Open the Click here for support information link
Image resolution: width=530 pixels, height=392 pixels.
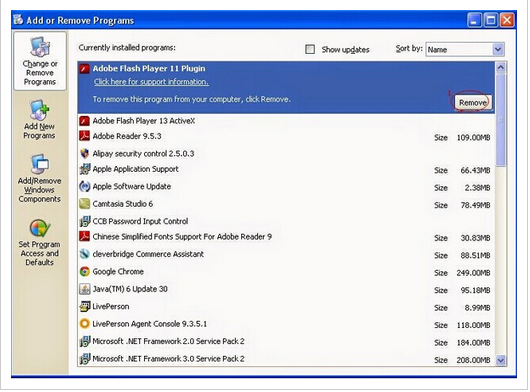pyautogui.click(x=151, y=82)
